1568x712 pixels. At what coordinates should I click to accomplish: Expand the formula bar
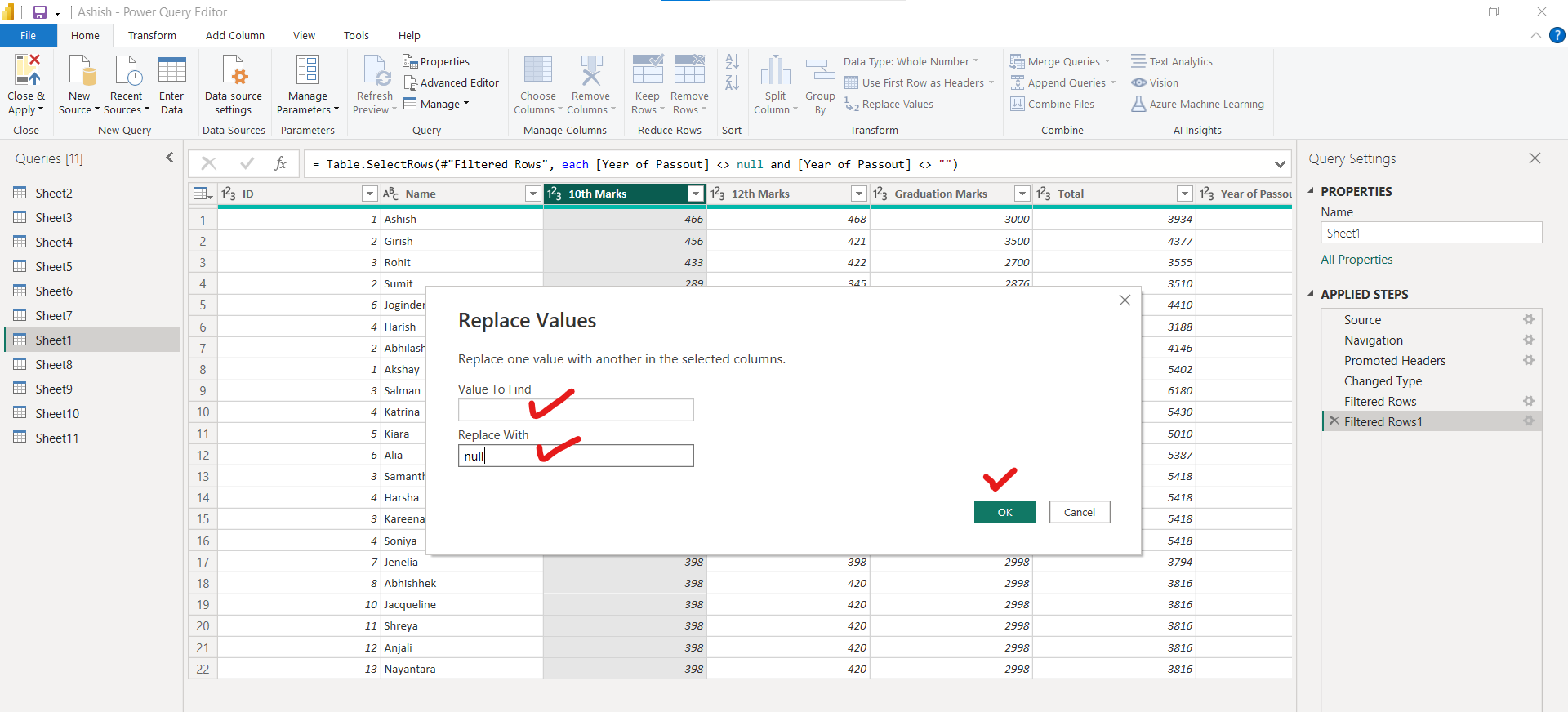tap(1279, 164)
